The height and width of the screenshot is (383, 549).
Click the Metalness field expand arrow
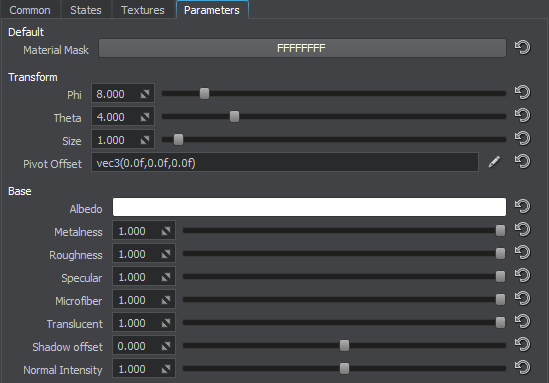pyautogui.click(x=166, y=231)
